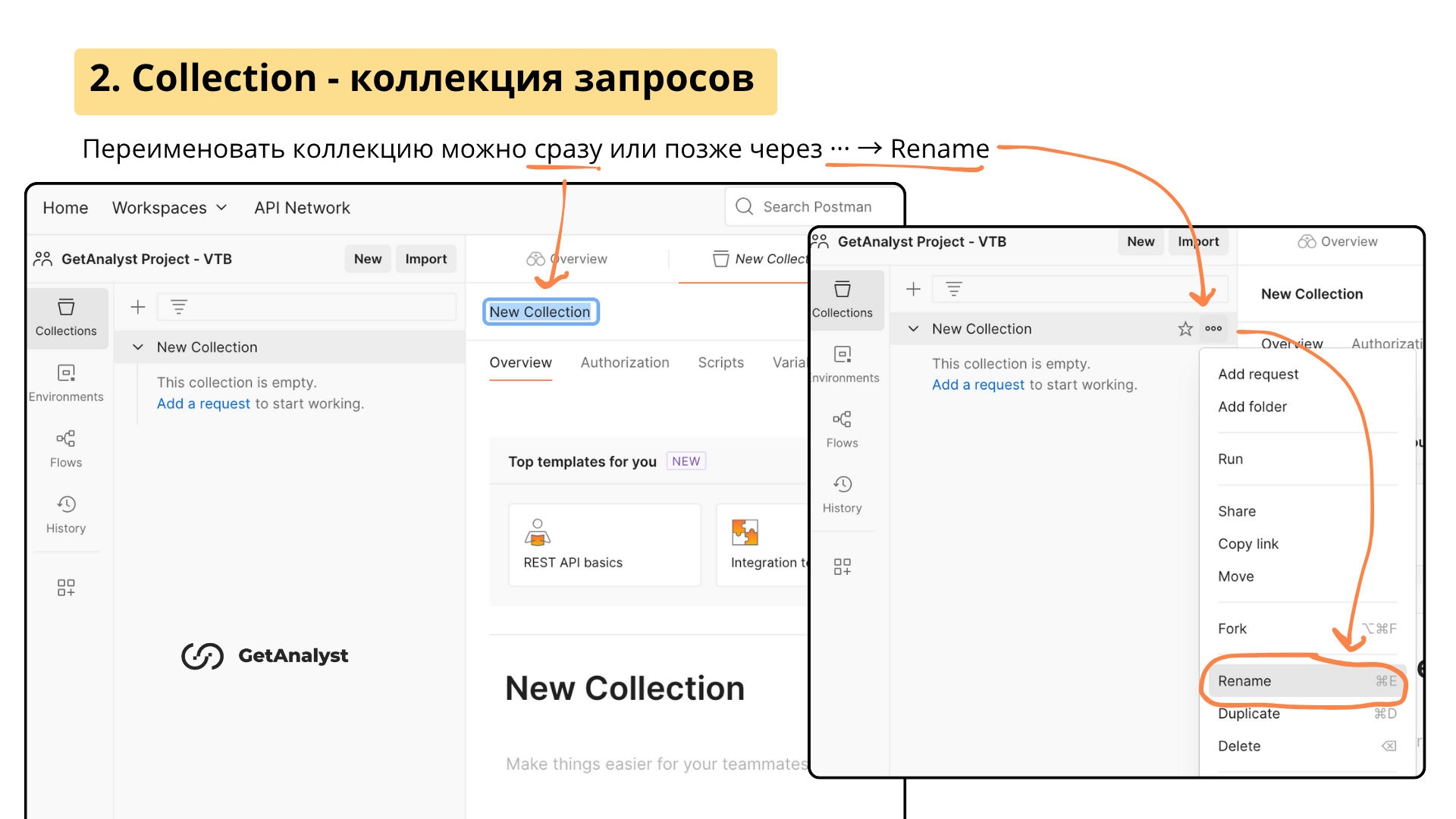The height and width of the screenshot is (819, 1456).
Task: Choose Rename in context menu
Action: point(1307,681)
